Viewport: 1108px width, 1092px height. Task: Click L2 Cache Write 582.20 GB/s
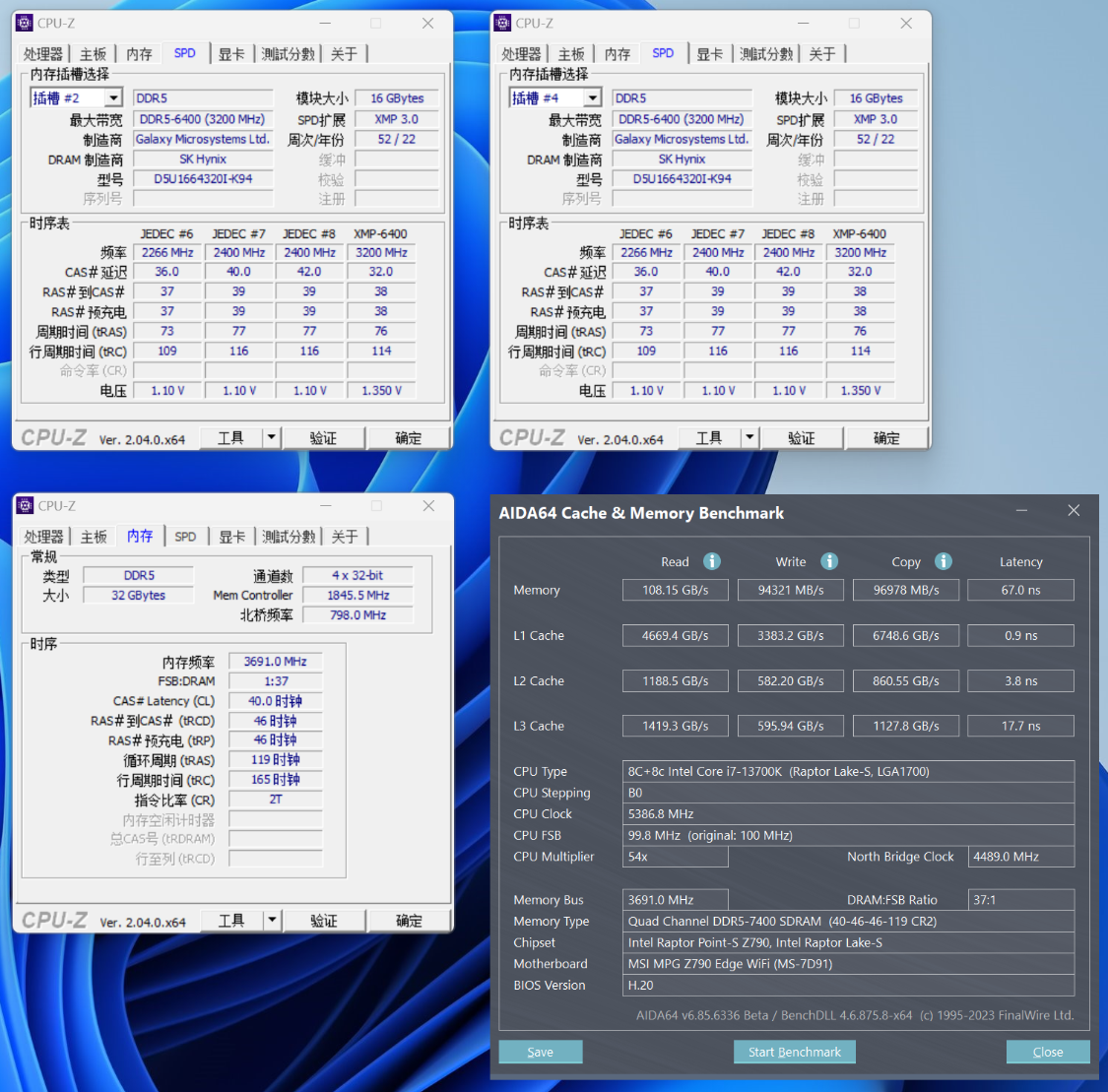point(791,681)
